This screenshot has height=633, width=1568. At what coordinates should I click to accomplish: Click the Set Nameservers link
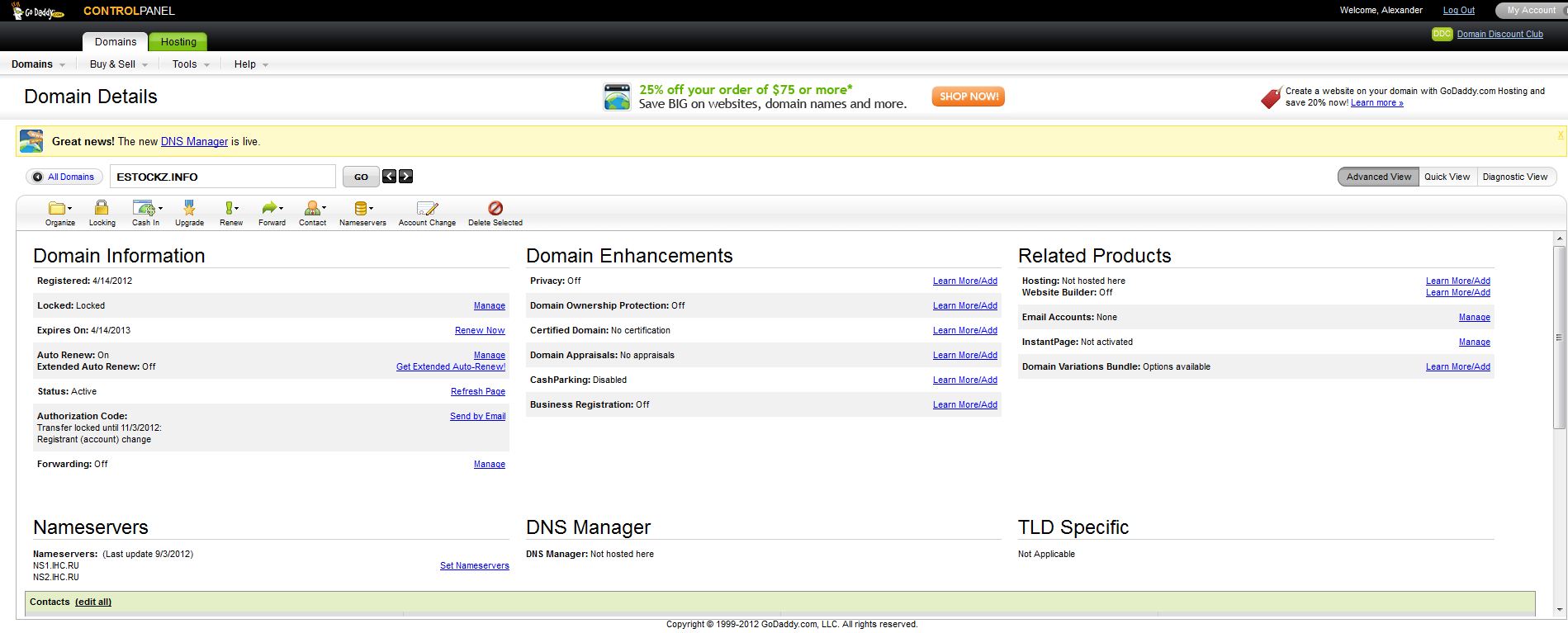pos(475,565)
